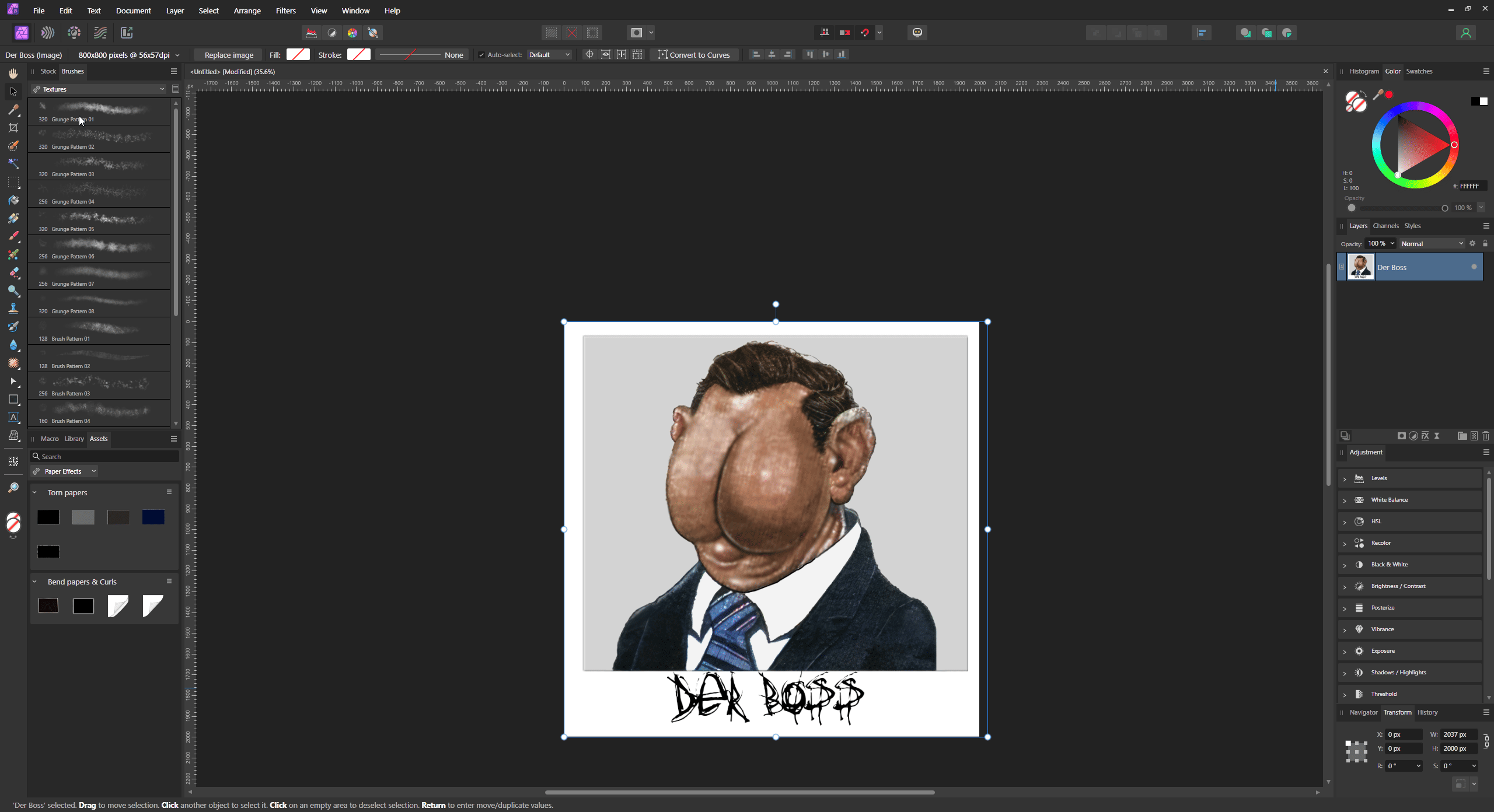Viewport: 1494px width, 812px height.
Task: Toggle visibility of Der Boss layer
Action: pos(1474,267)
